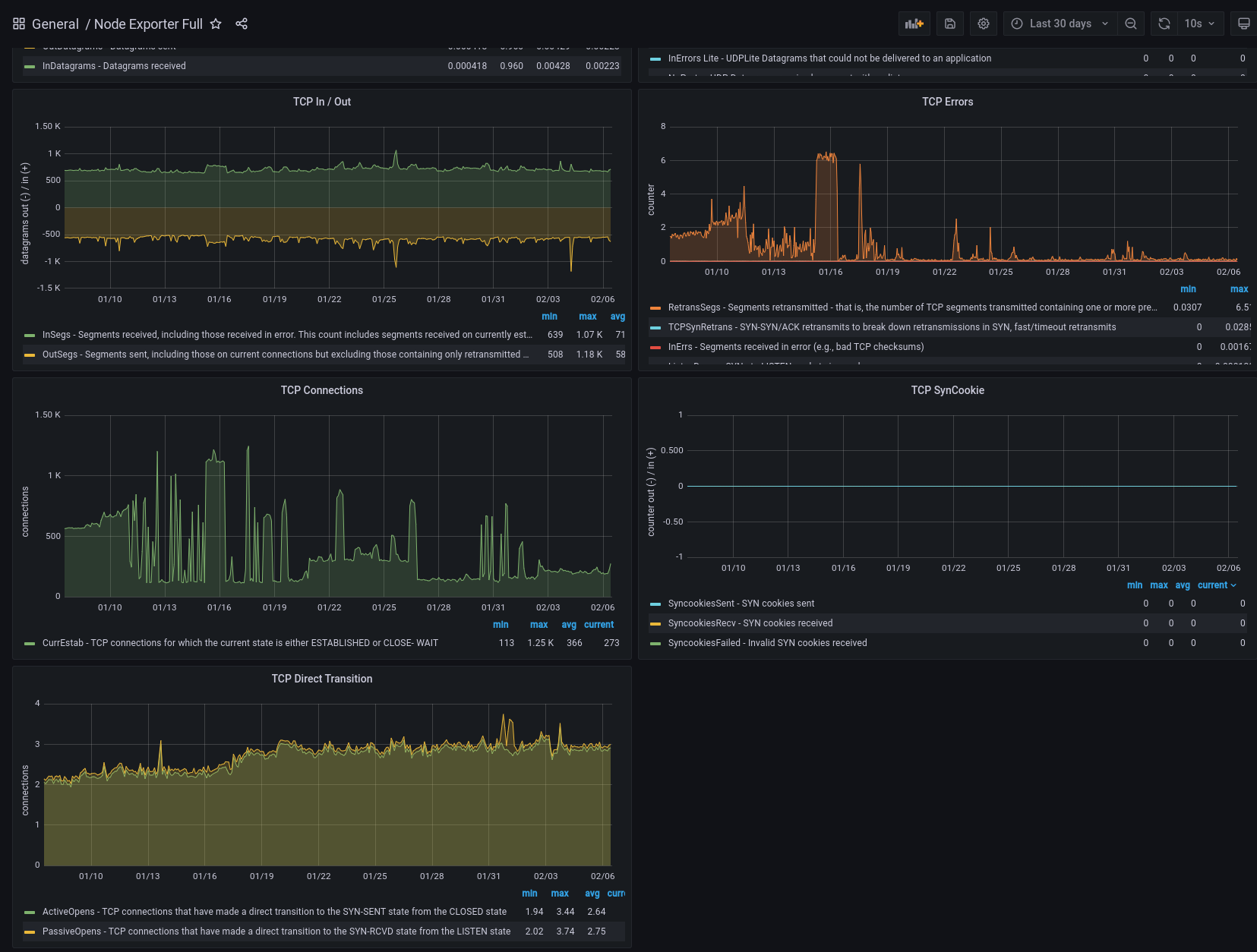
Task: Change color of InSegs green swatch
Action: click(30, 335)
